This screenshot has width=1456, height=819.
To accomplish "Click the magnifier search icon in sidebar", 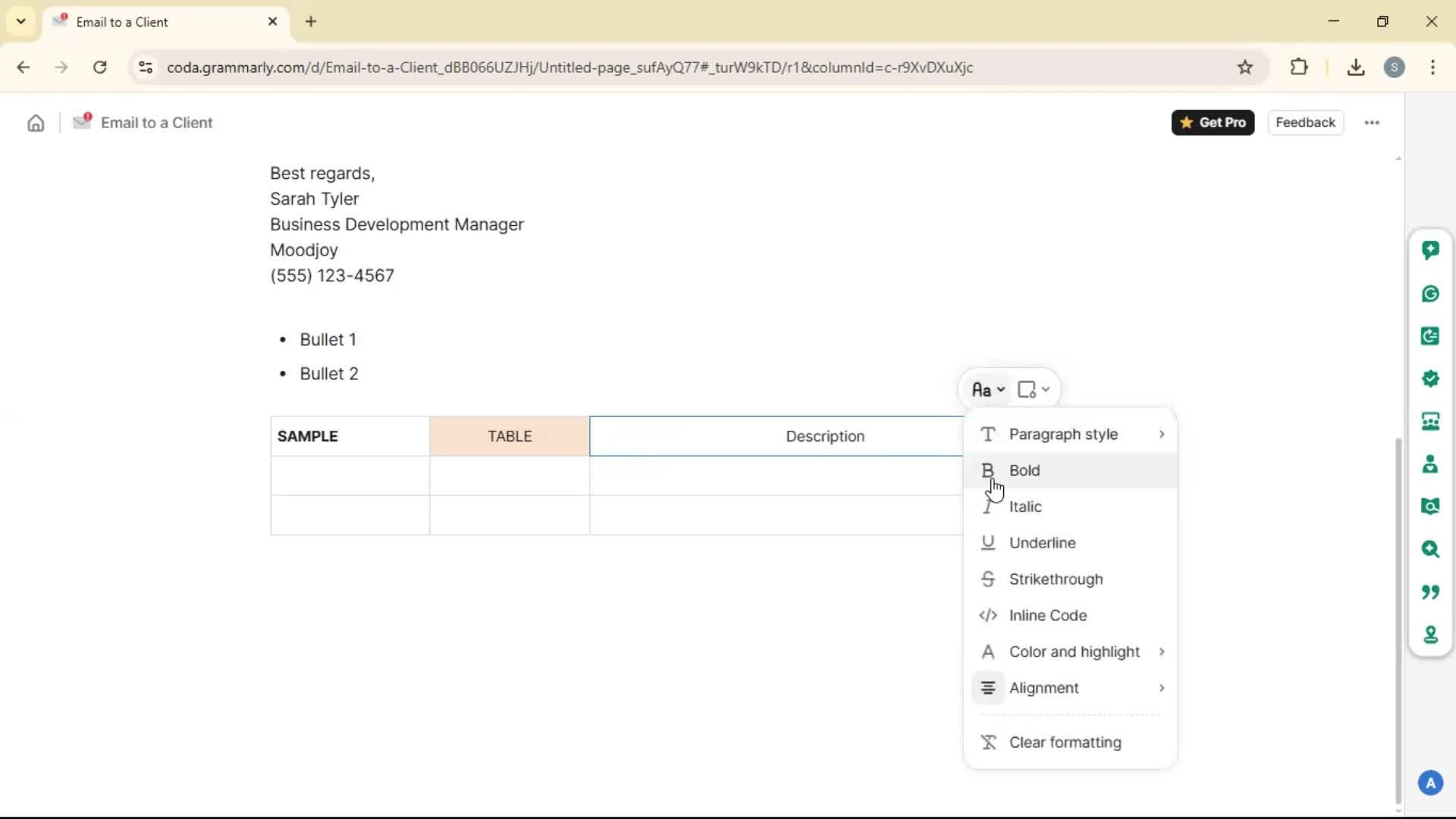I will click(1430, 549).
